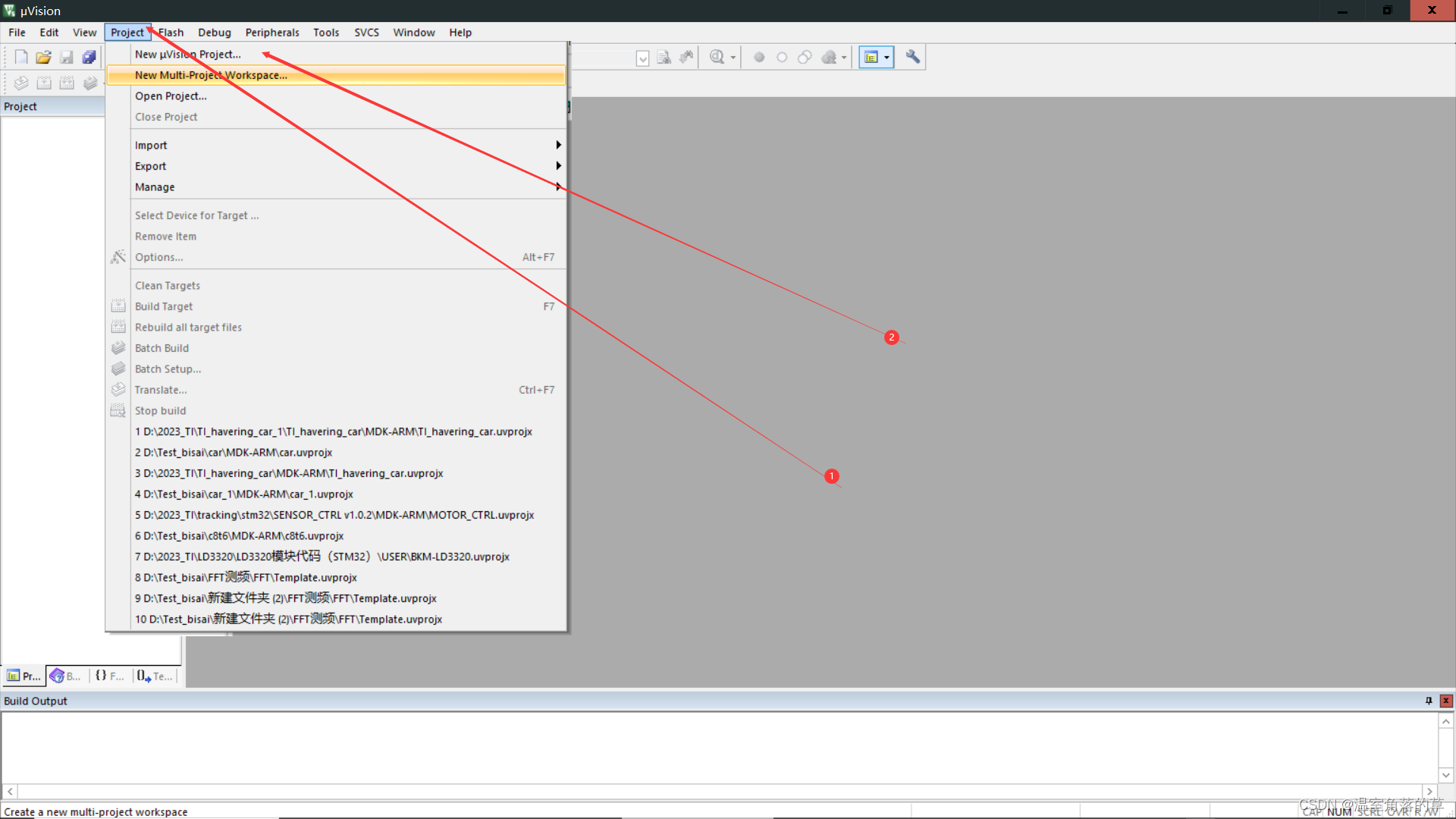This screenshot has height=819, width=1456.
Task: Choose New Multi-Project Workspace menu item
Action: 337,75
